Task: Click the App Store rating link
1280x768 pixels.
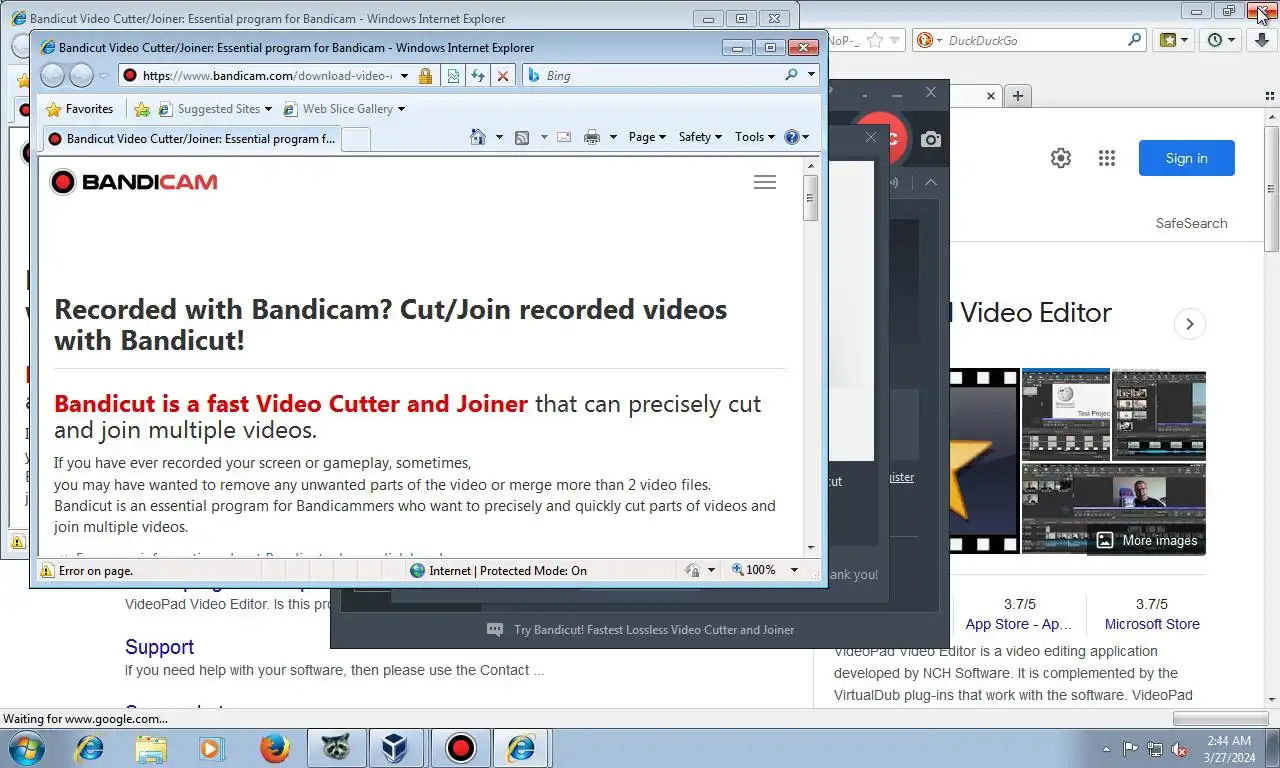Action: [1019, 624]
